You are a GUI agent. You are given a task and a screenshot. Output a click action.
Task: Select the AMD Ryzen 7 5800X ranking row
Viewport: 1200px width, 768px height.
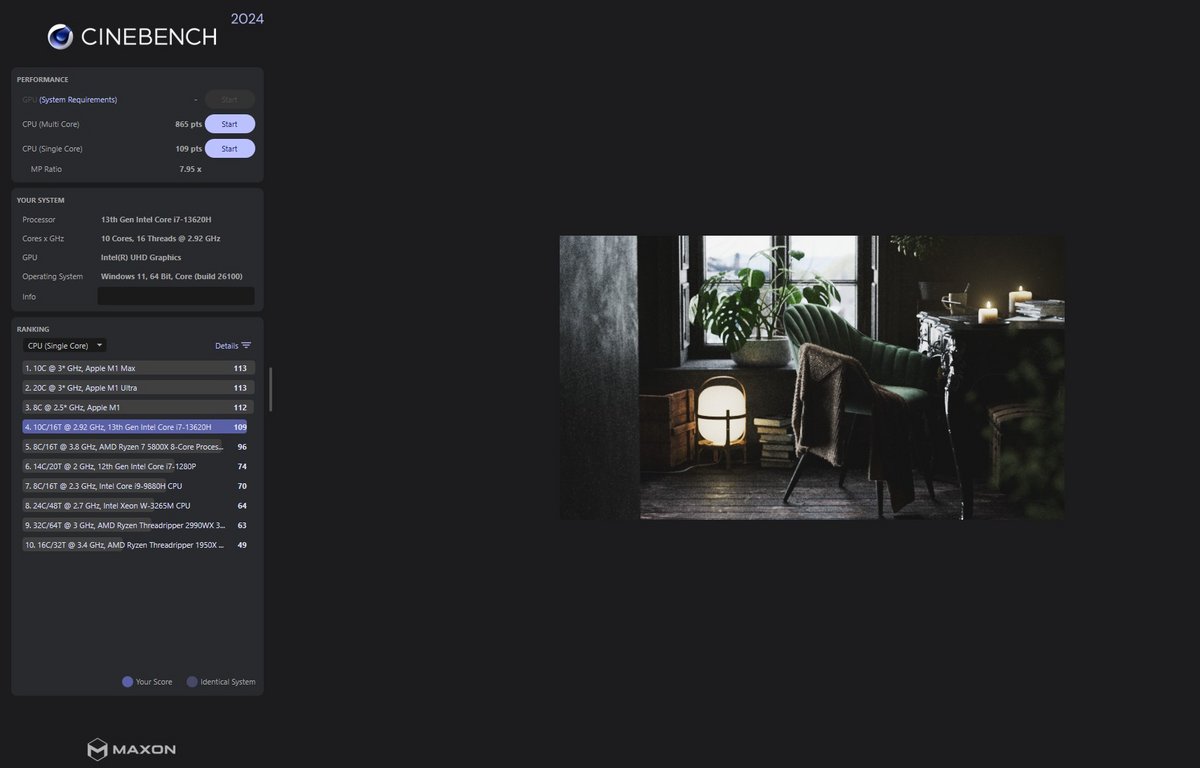tap(136, 447)
